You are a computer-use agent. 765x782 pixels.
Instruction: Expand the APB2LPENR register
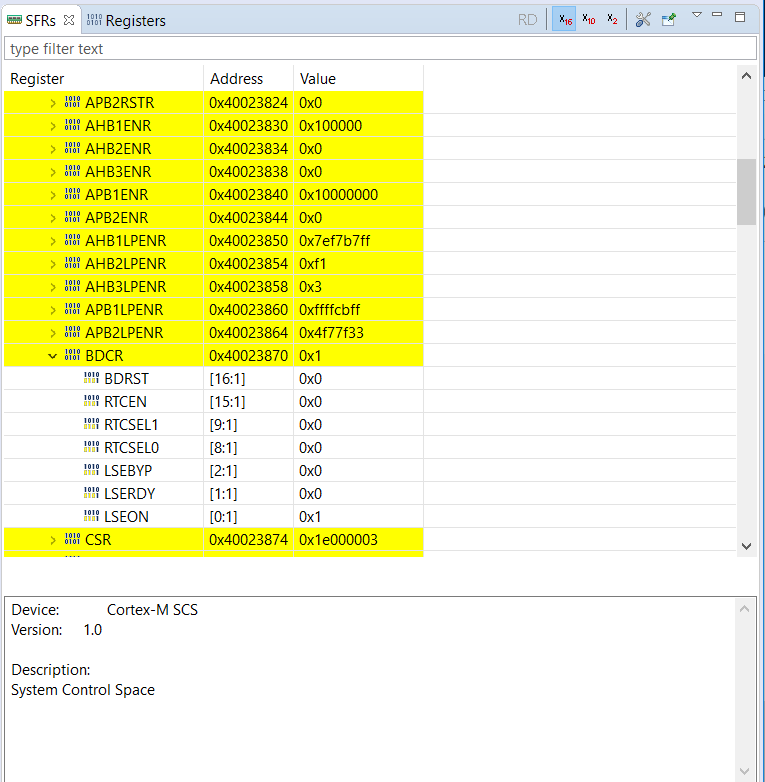point(53,333)
